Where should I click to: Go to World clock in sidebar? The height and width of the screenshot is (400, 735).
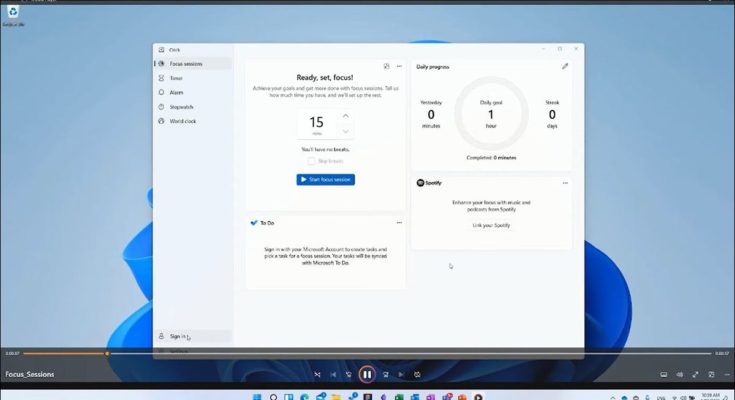(182, 121)
